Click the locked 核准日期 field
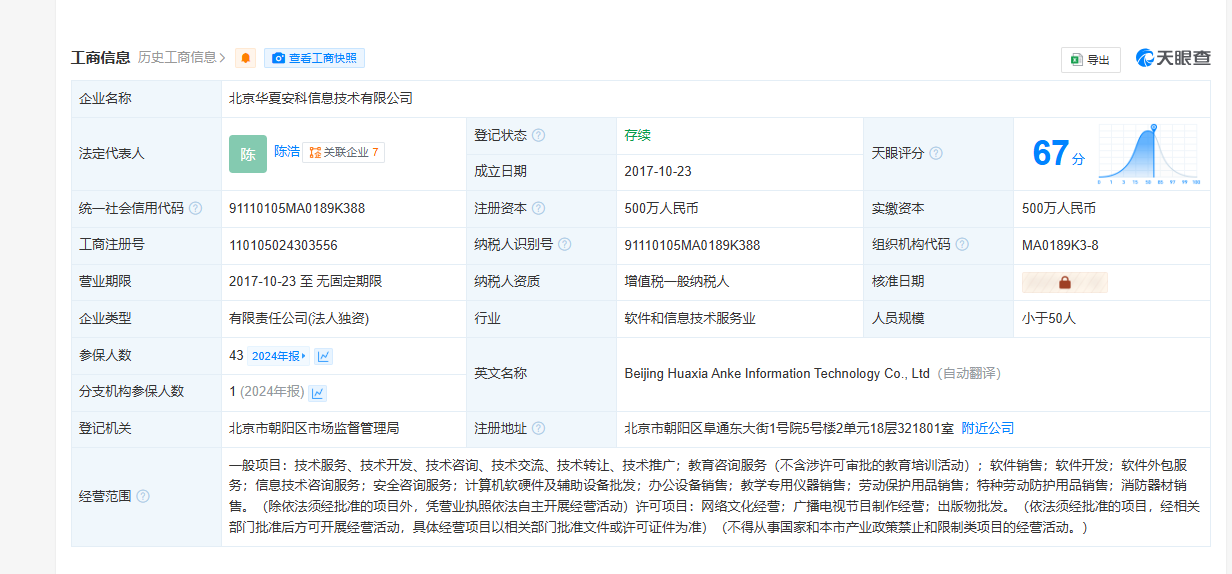The width and height of the screenshot is (1232, 574). click(x=1064, y=282)
